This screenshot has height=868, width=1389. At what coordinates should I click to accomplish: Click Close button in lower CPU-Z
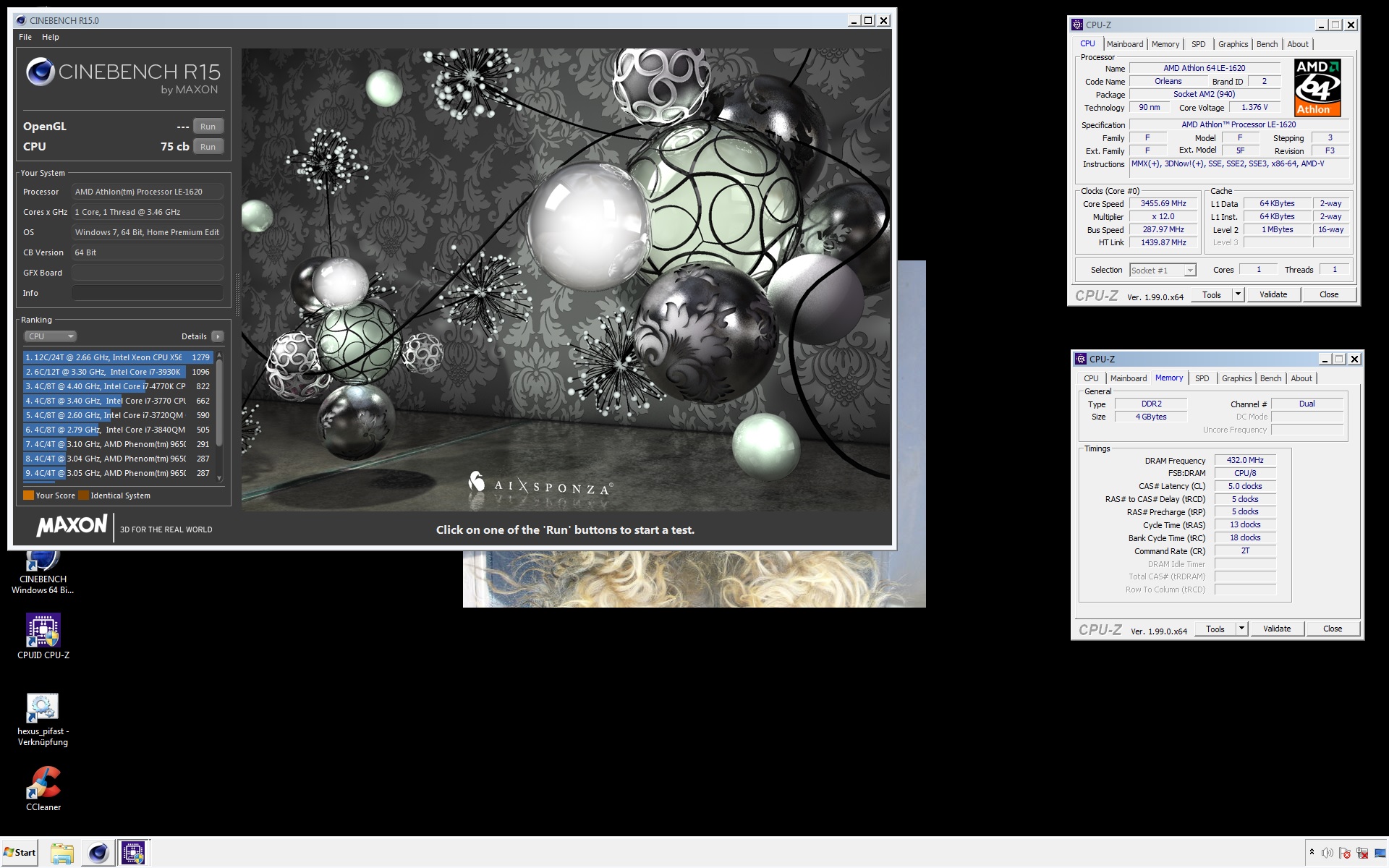coord(1333,629)
